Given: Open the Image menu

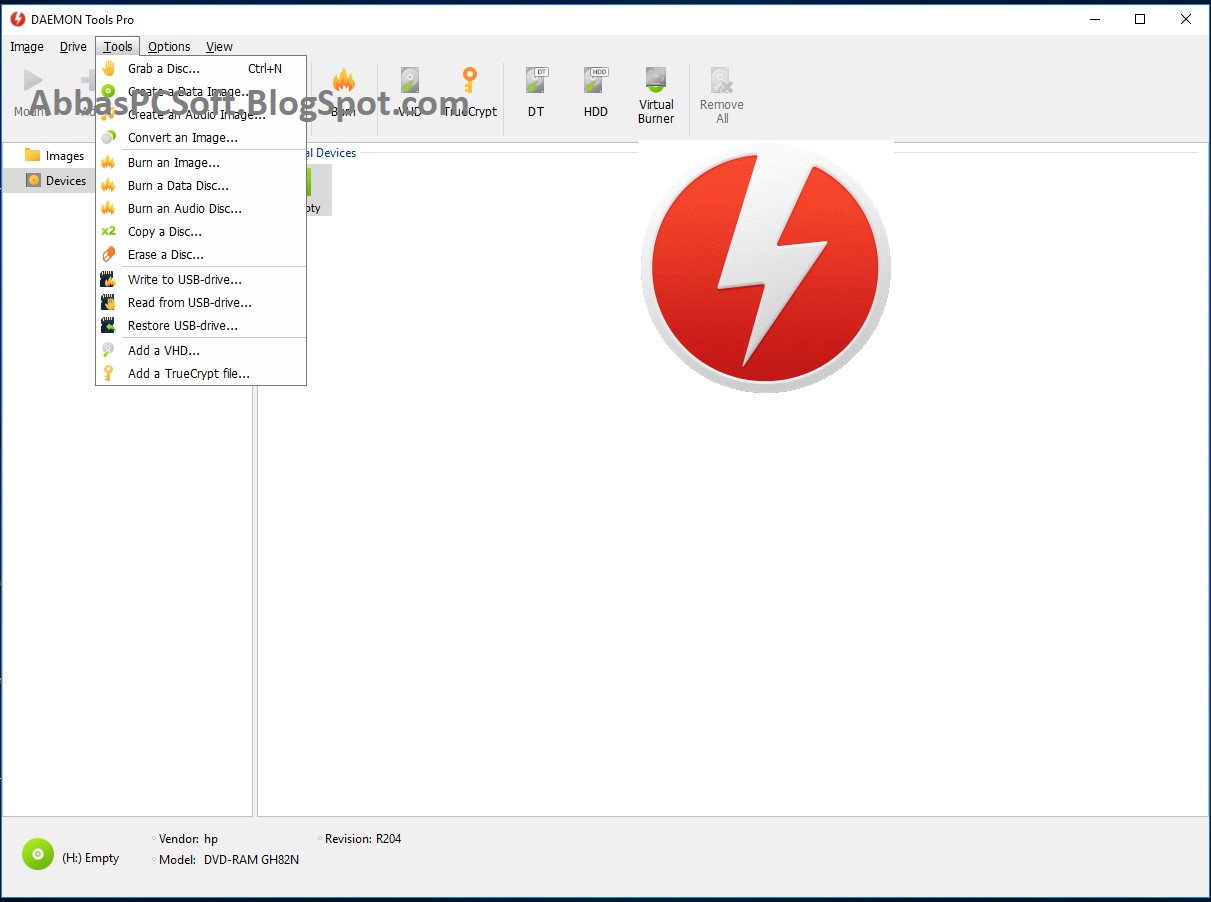Looking at the screenshot, I should 27,46.
